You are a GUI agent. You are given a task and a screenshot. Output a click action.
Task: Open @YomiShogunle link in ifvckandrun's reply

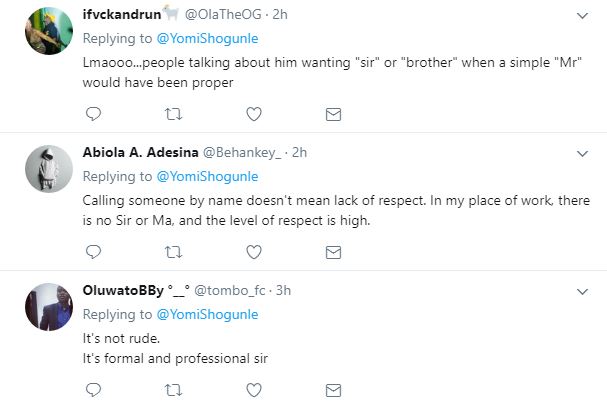205,38
